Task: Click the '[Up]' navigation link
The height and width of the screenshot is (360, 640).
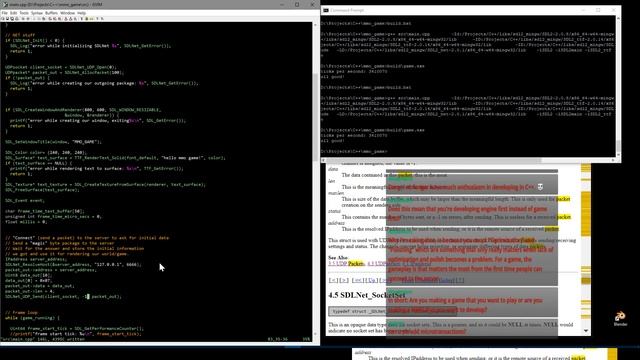Action: pyautogui.click(x=371, y=280)
